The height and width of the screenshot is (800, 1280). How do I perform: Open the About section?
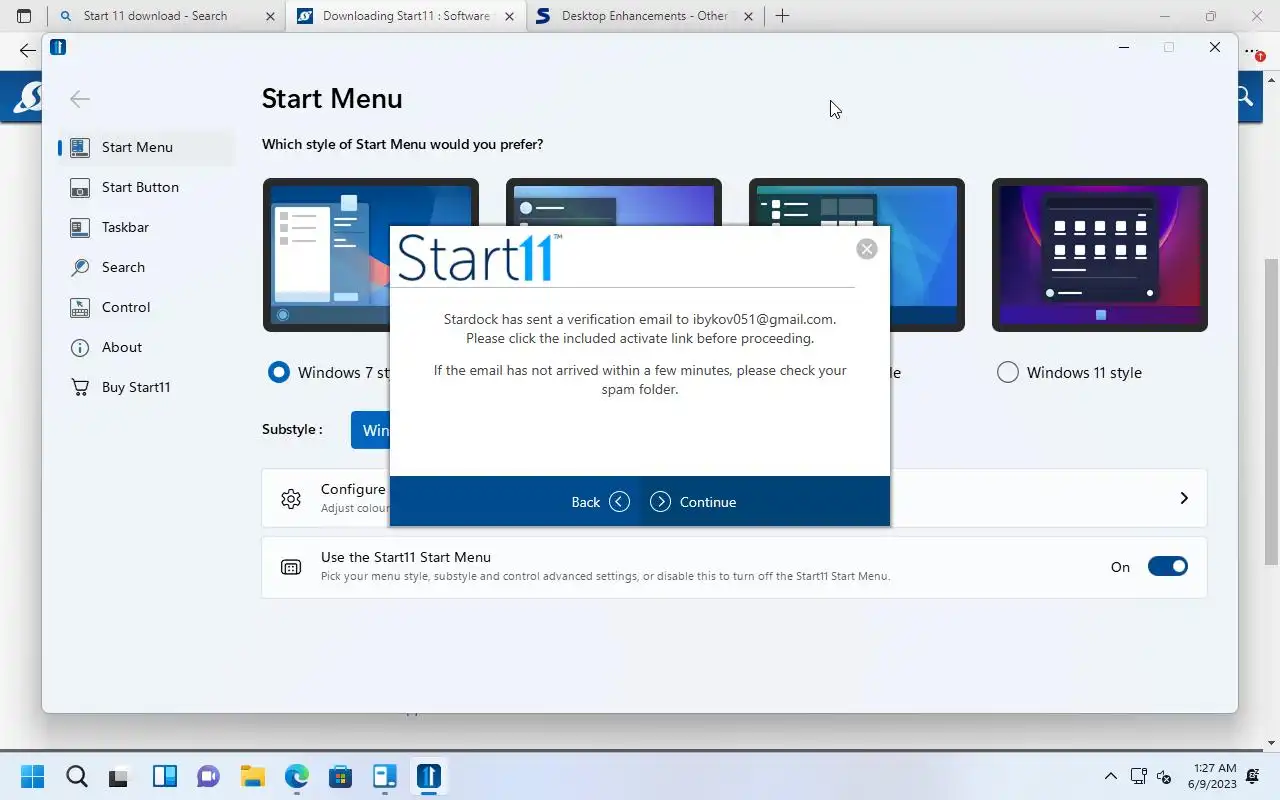146,347
